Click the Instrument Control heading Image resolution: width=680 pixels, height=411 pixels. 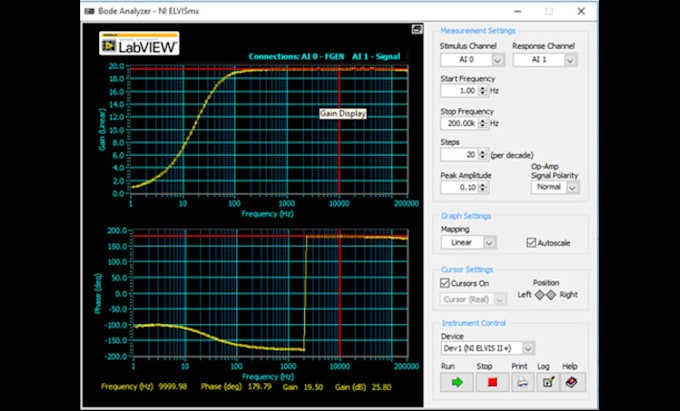pyautogui.click(x=474, y=323)
